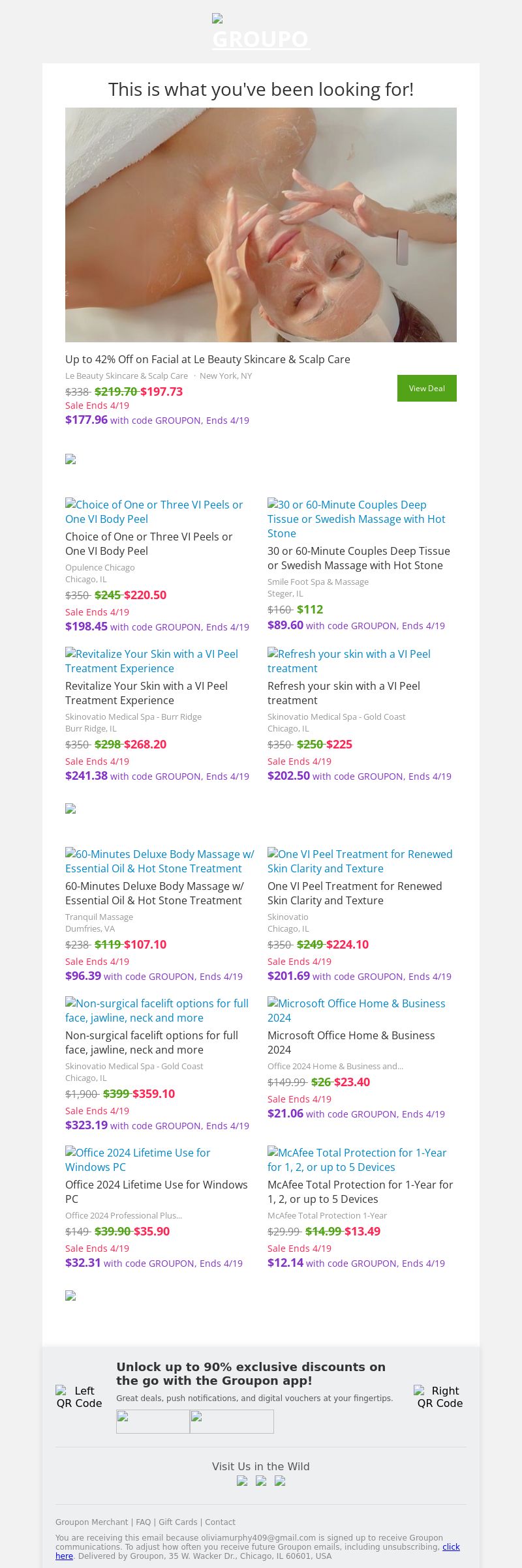
Task: Click the first app store badge
Action: (x=153, y=1421)
